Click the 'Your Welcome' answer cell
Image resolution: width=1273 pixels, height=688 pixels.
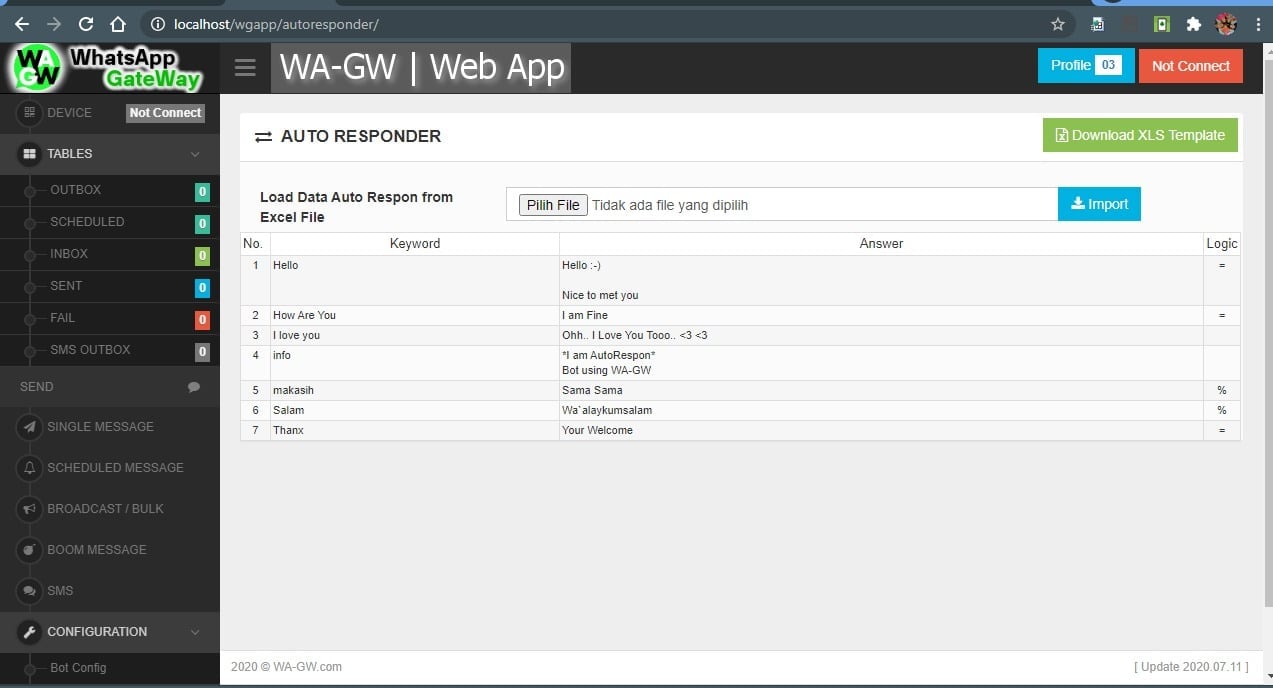point(881,430)
